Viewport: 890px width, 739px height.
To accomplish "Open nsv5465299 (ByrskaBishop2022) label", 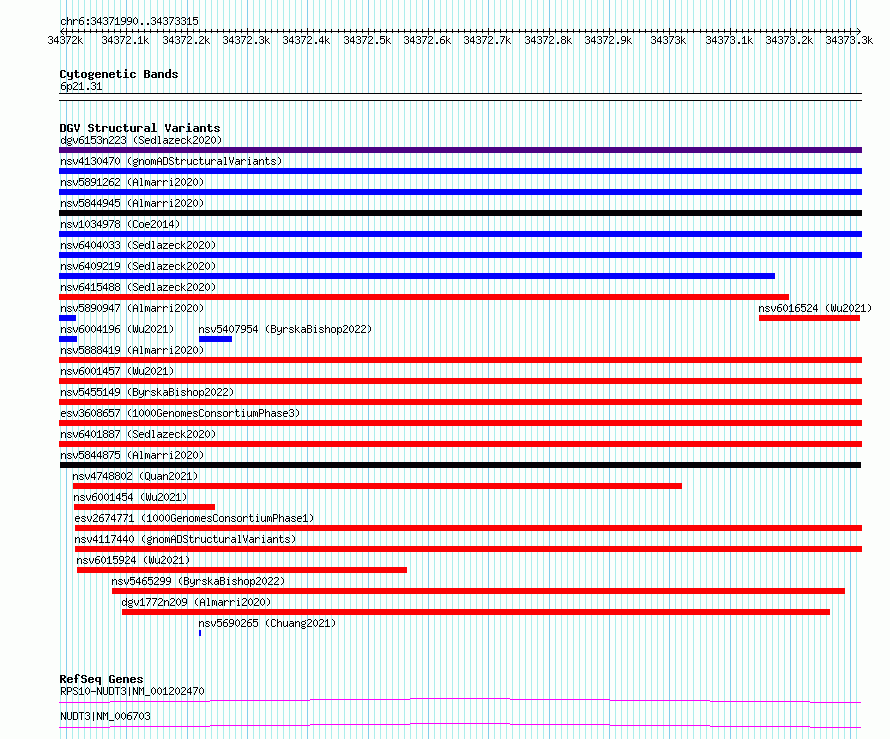I will 198,581.
